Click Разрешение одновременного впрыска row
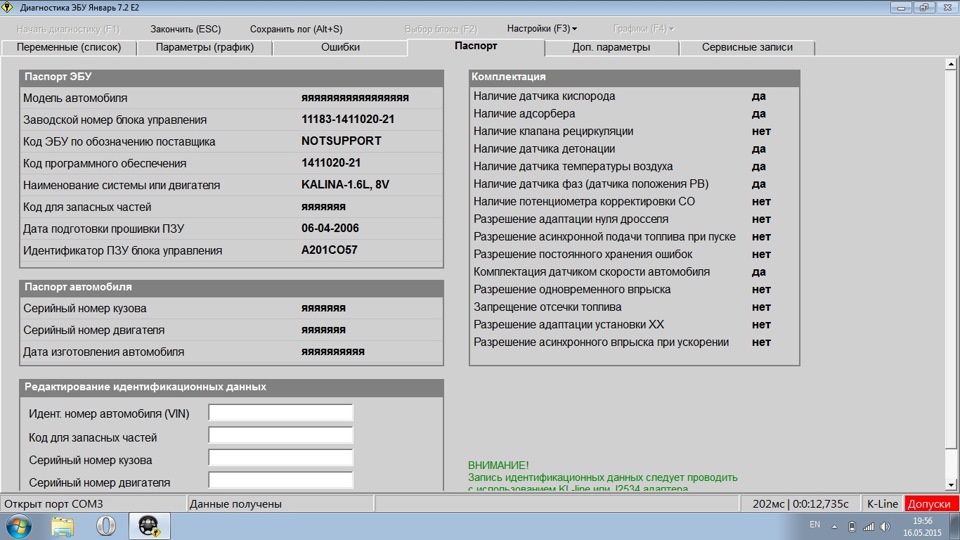This screenshot has width=960, height=540. pyautogui.click(x=634, y=290)
